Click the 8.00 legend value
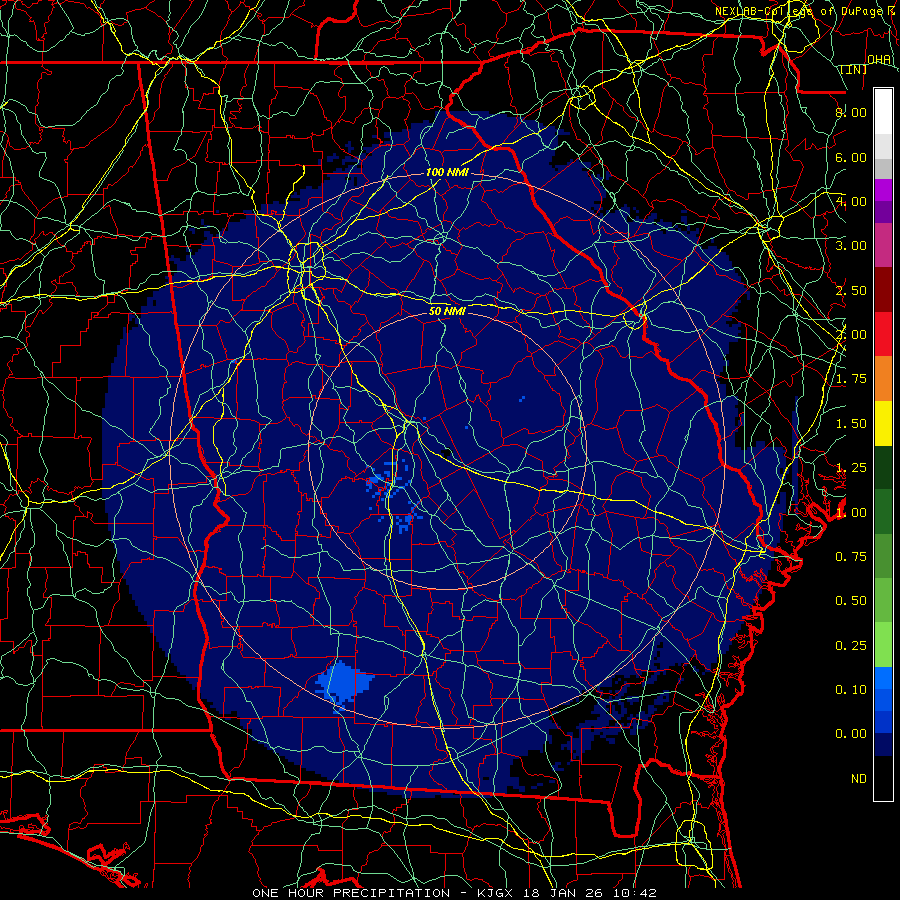 pos(851,112)
